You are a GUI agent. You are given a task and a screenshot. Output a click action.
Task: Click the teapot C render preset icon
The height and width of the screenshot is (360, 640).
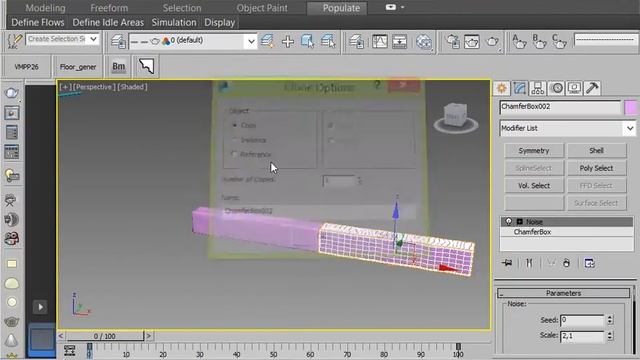(559, 41)
